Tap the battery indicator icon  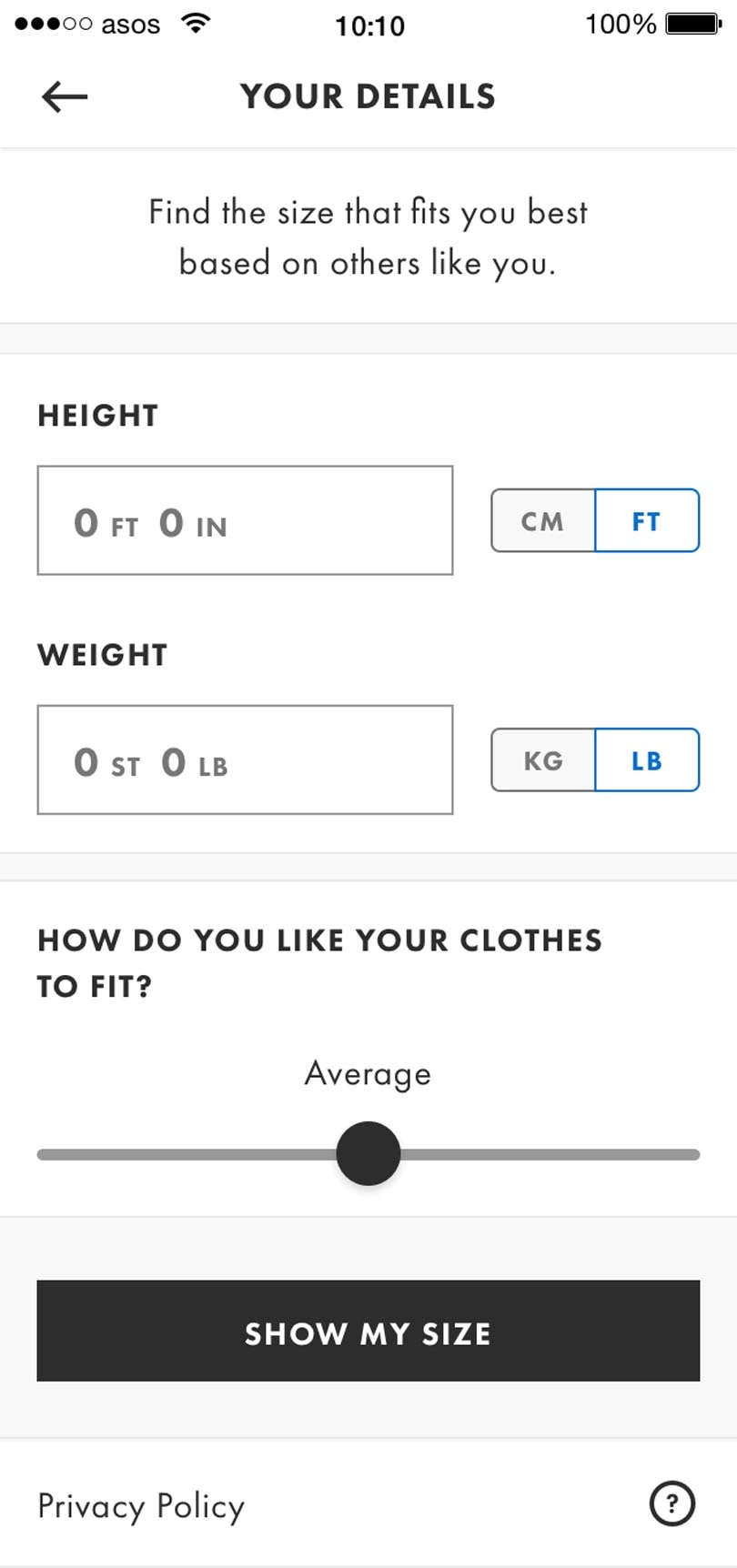pyautogui.click(x=693, y=24)
